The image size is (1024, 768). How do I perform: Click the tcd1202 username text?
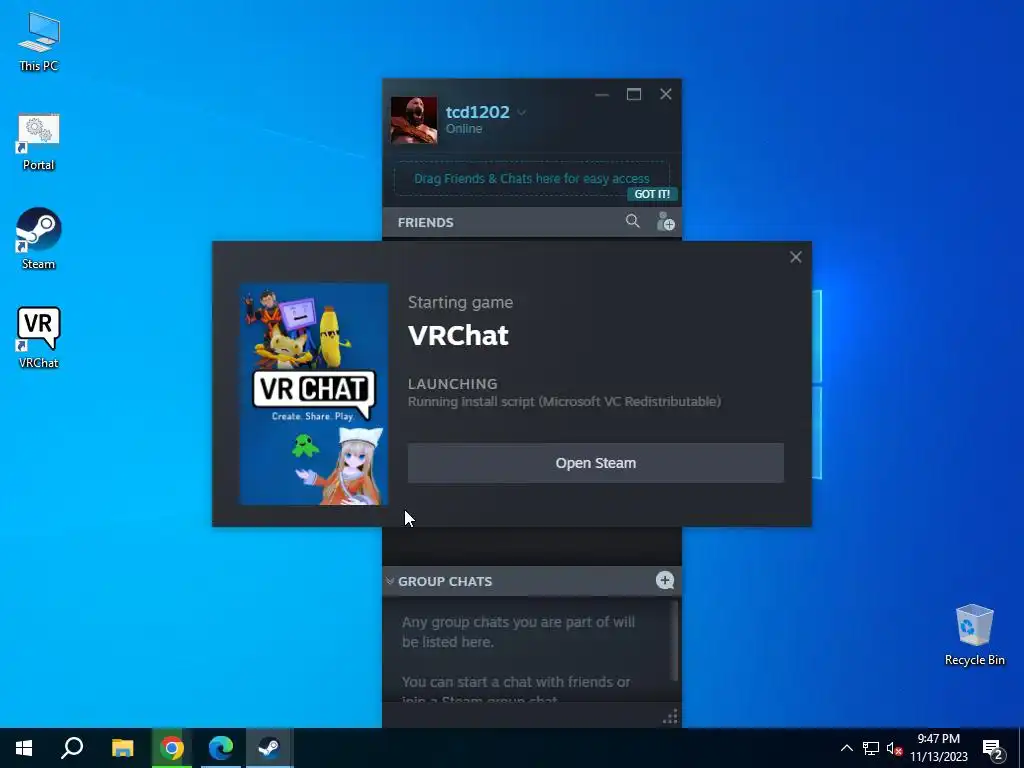(477, 112)
